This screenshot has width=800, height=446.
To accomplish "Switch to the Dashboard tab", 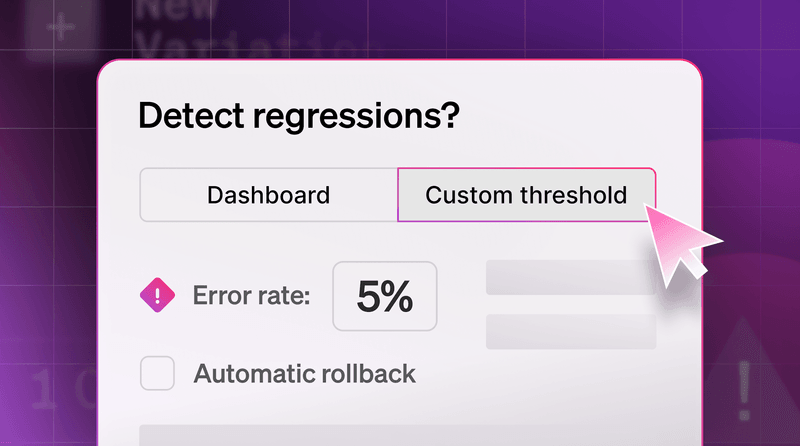I will pyautogui.click(x=268, y=195).
